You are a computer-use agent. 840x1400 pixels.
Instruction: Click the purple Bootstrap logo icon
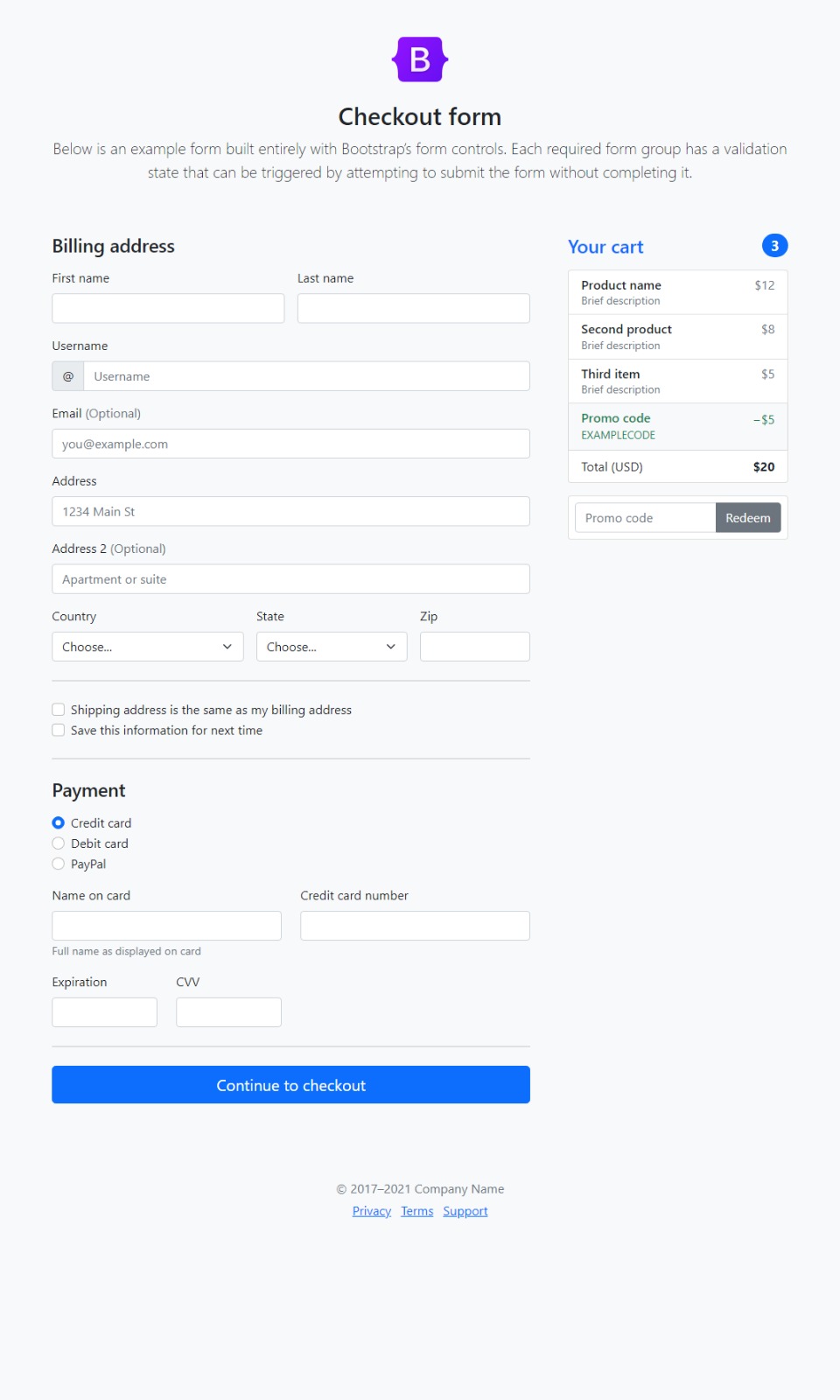tap(420, 59)
